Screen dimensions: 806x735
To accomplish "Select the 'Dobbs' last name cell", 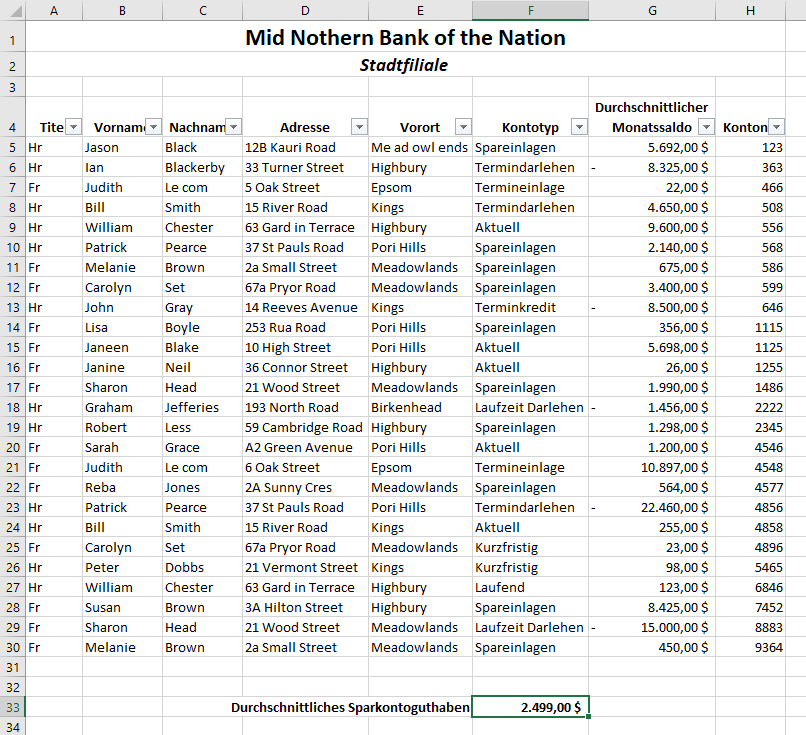I will (x=203, y=567).
